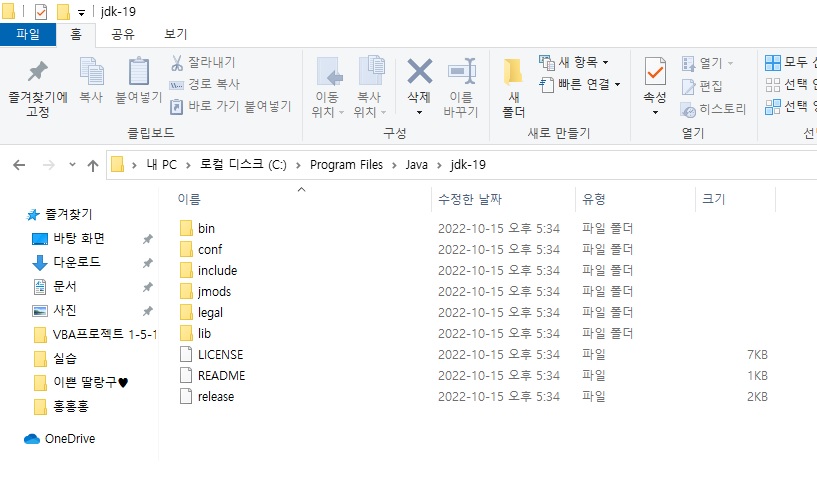Click the Select all (모두 선택) icon
Viewport: 817px width, 480px height.
773,63
